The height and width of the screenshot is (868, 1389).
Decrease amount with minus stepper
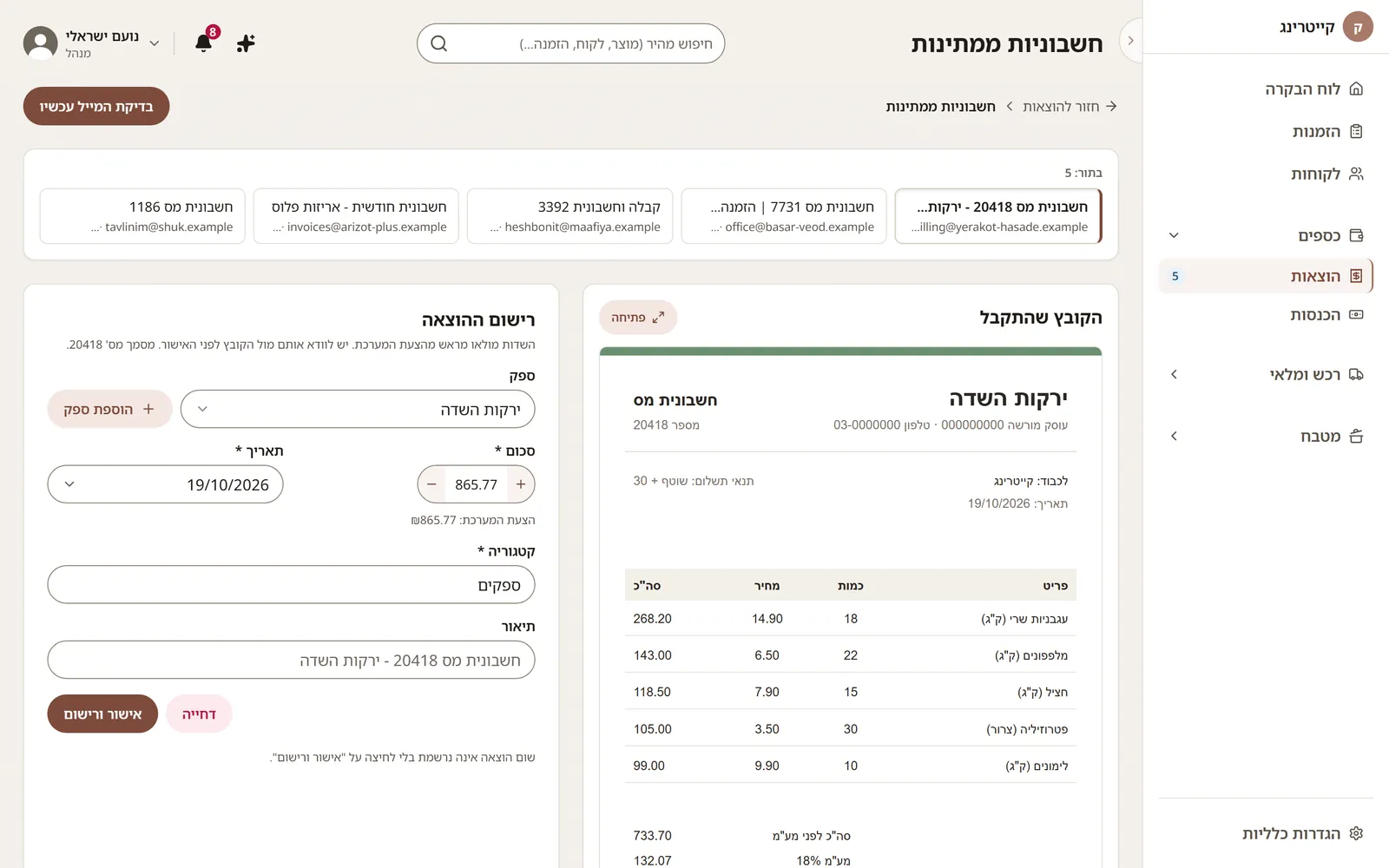pos(431,484)
